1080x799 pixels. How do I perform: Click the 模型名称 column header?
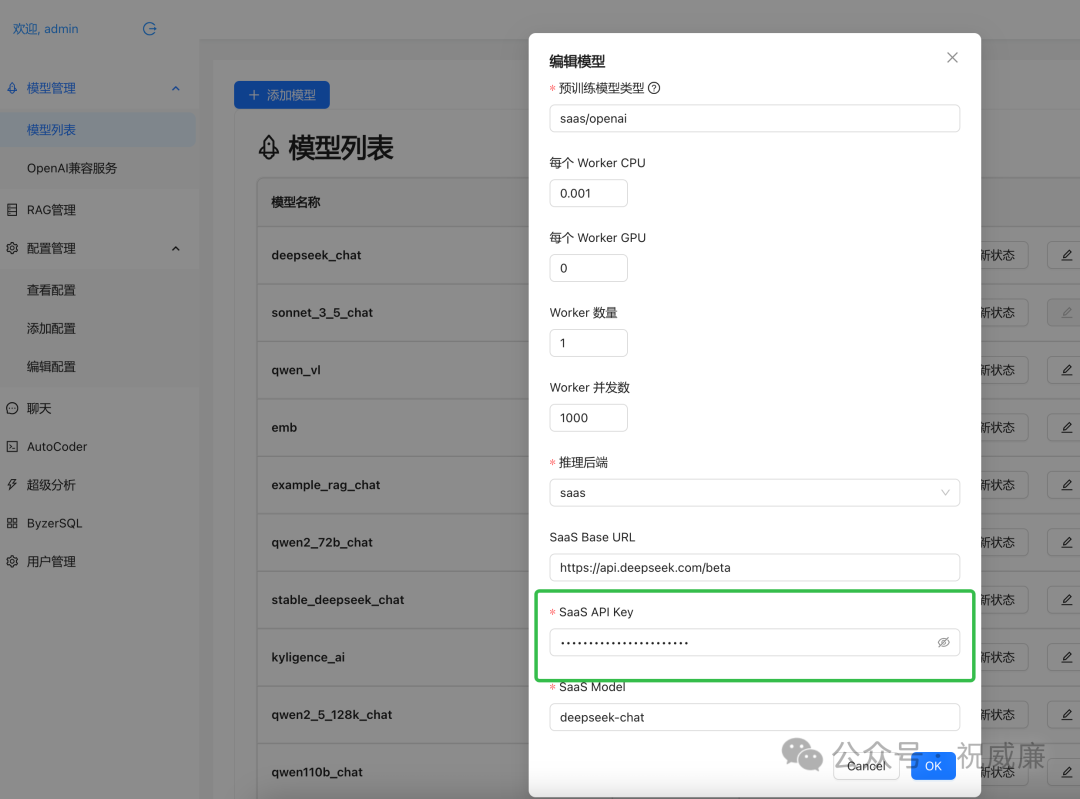click(295, 203)
